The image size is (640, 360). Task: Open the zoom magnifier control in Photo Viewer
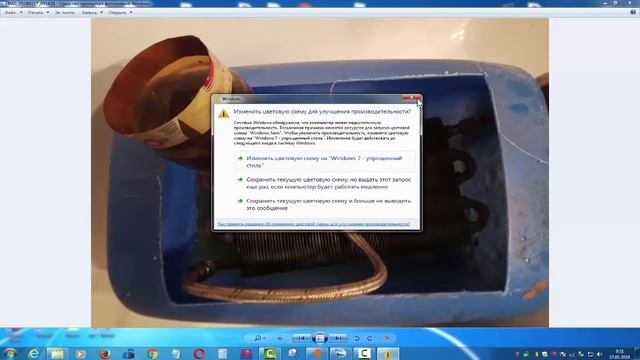[259, 338]
